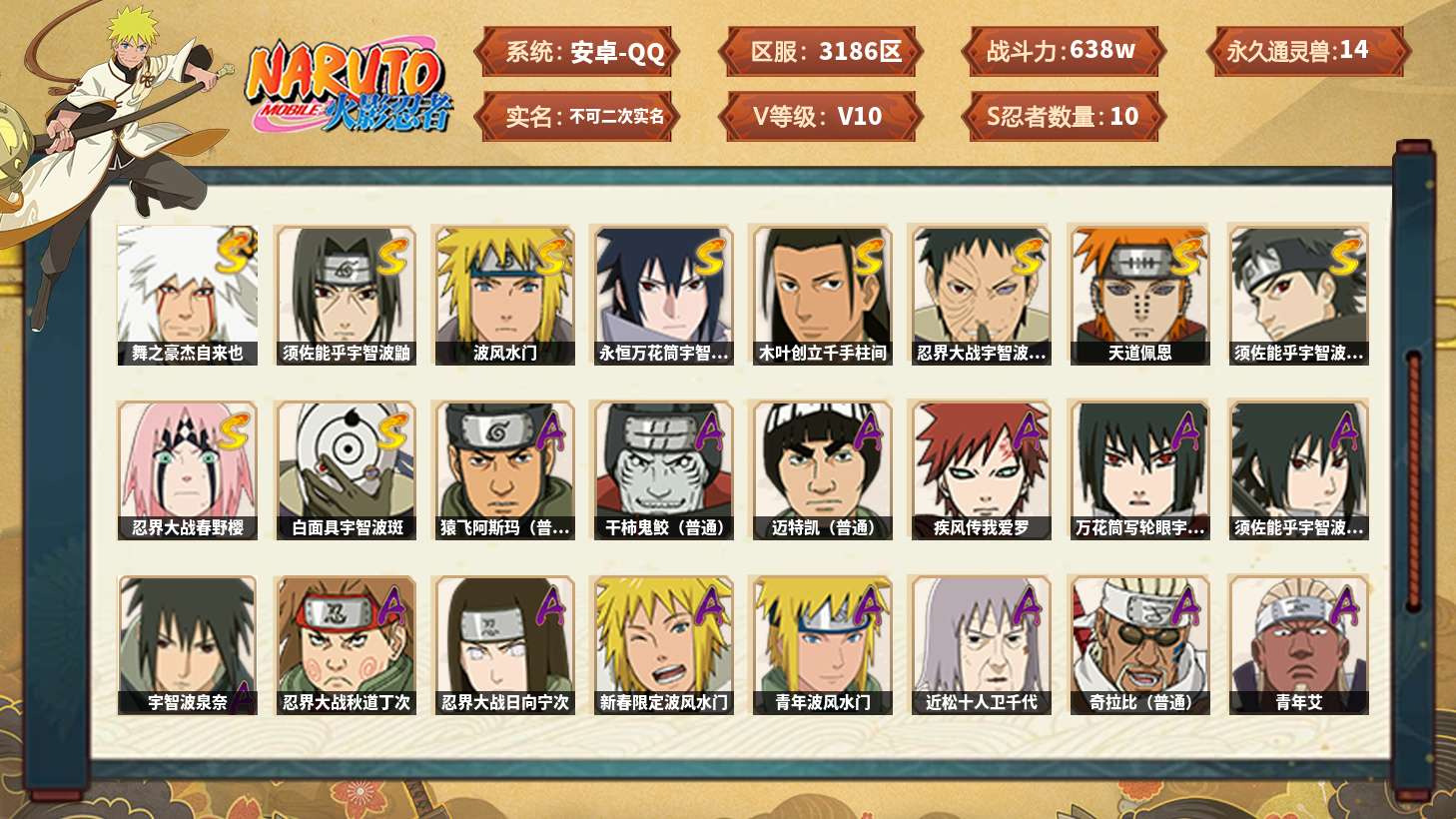Choose the 木叶创立千手柱间 character card
Screen dimensions: 1456x819
[822, 295]
